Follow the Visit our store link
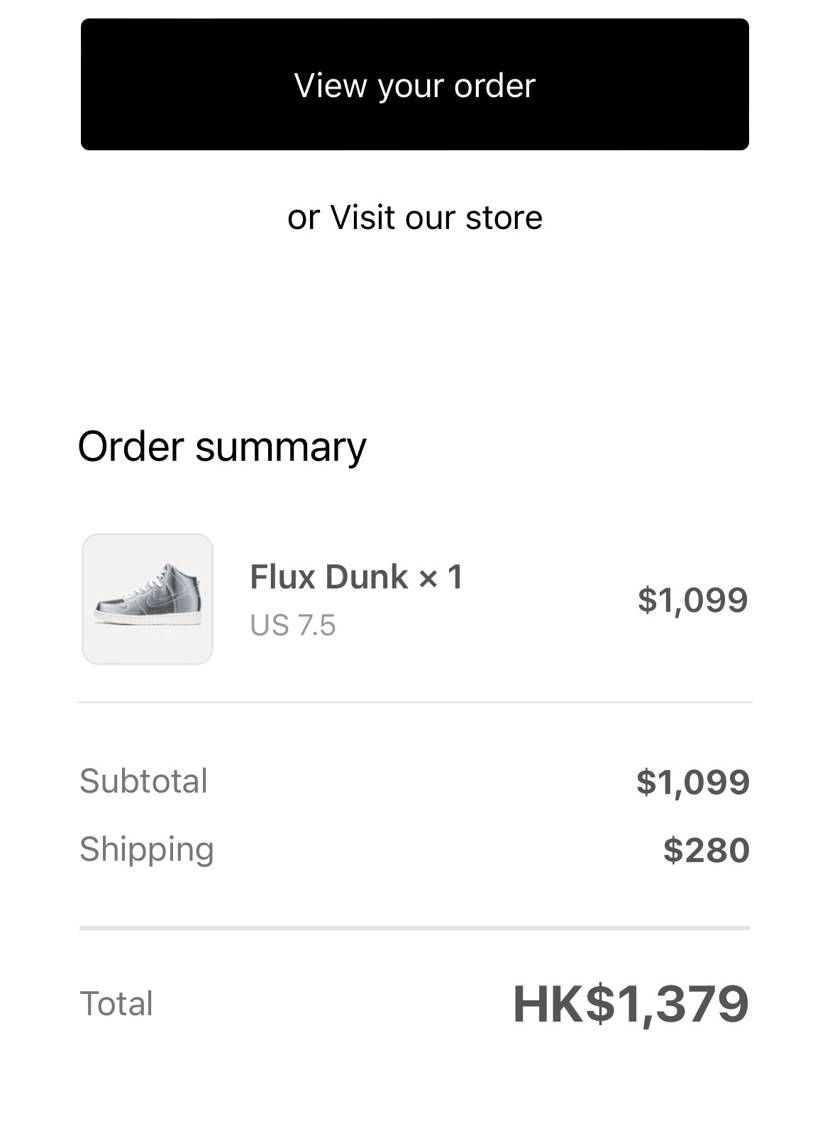The width and height of the screenshot is (830, 1123). 436,217
